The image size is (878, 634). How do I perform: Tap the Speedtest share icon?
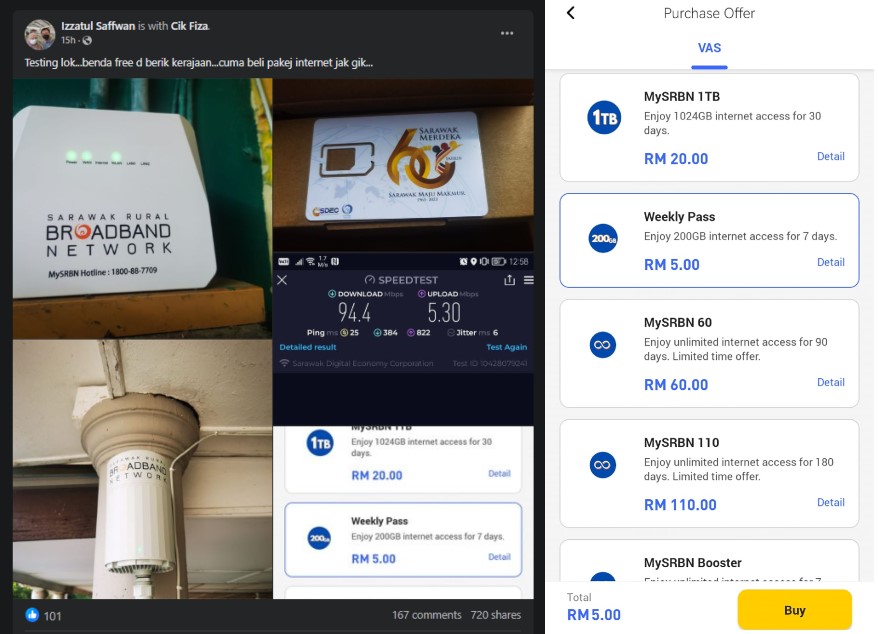tap(509, 280)
